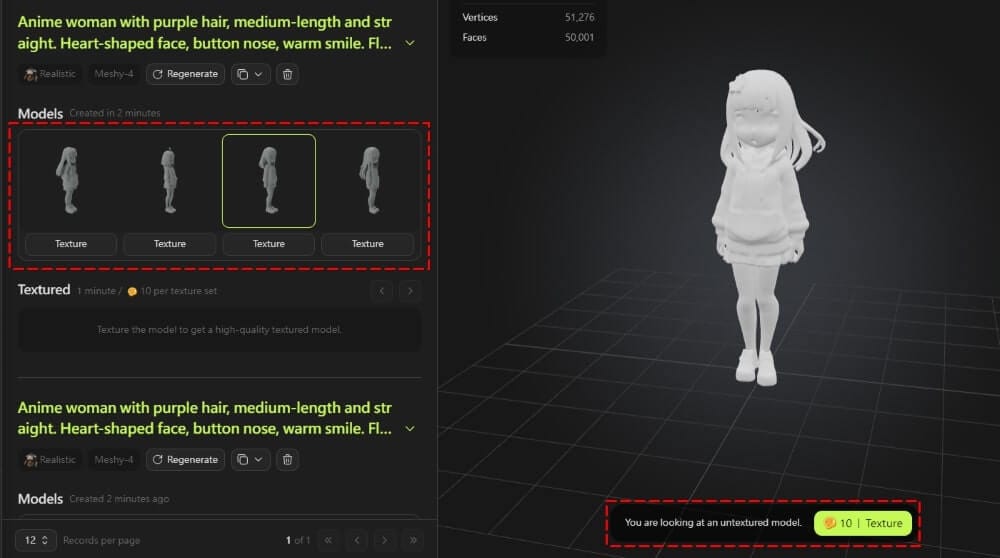Click 'Texture the model to get a high-quality' hint
The image size is (1000, 558).
click(x=219, y=330)
